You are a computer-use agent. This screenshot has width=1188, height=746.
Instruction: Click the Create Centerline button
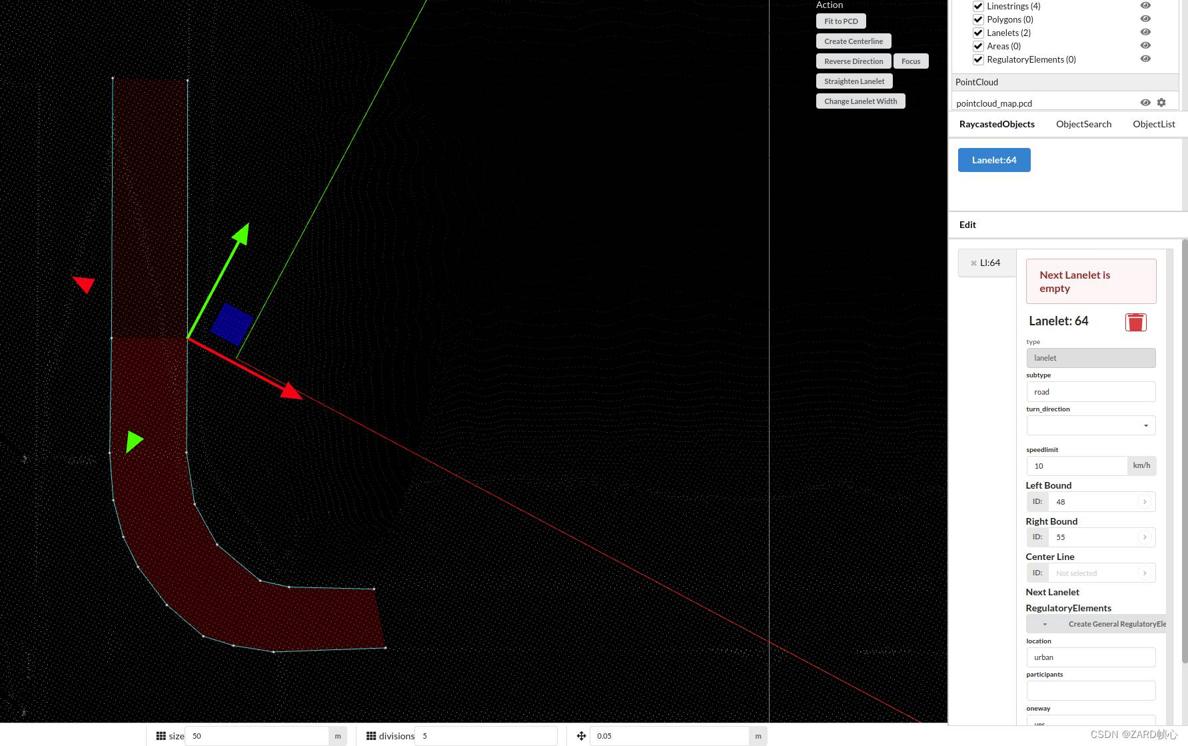point(853,41)
